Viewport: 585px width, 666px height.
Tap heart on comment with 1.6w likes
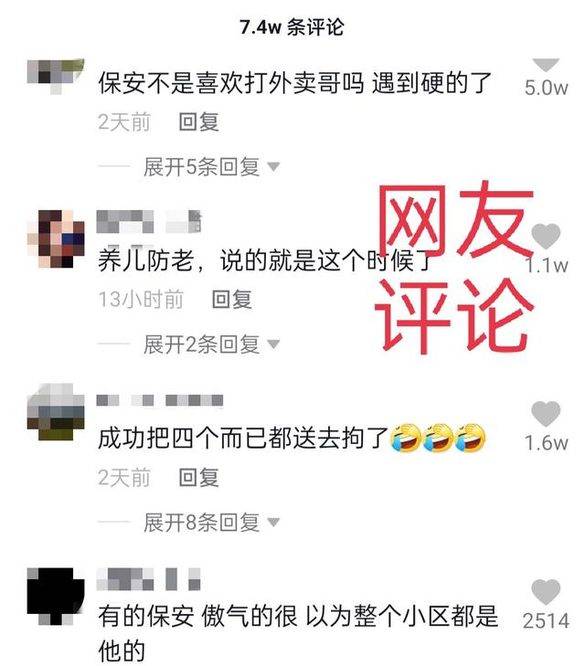click(546, 414)
